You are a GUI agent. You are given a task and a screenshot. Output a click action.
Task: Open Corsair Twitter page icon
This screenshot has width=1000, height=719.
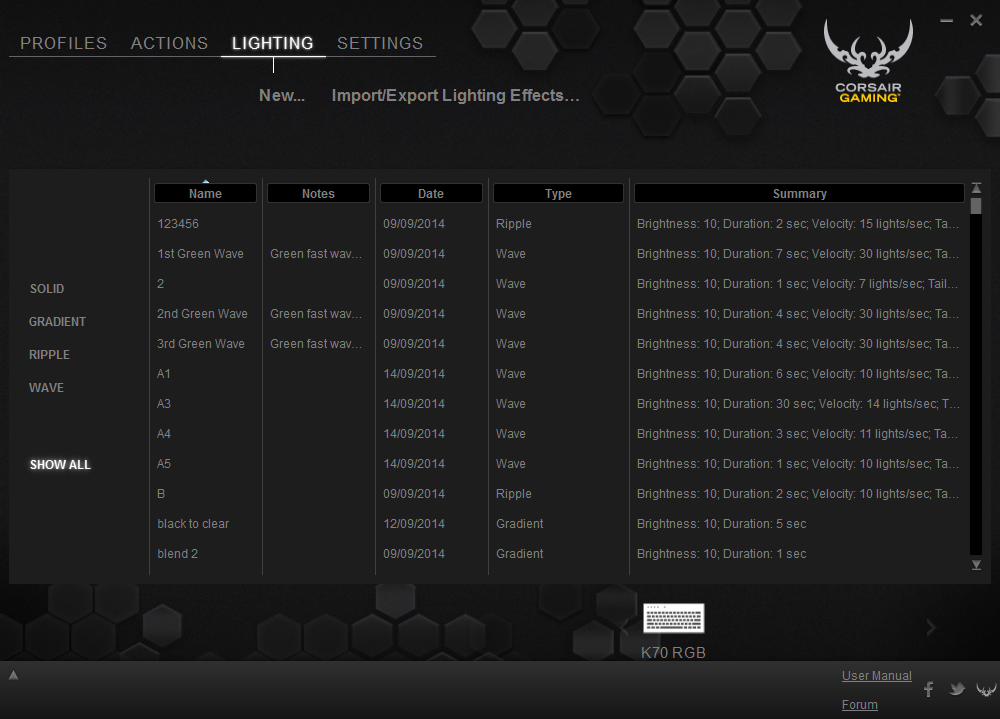tap(957, 689)
